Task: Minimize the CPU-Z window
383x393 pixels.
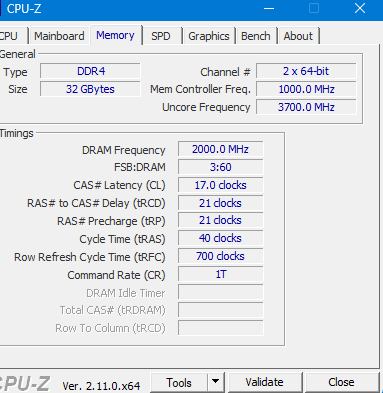Action: point(269,9)
